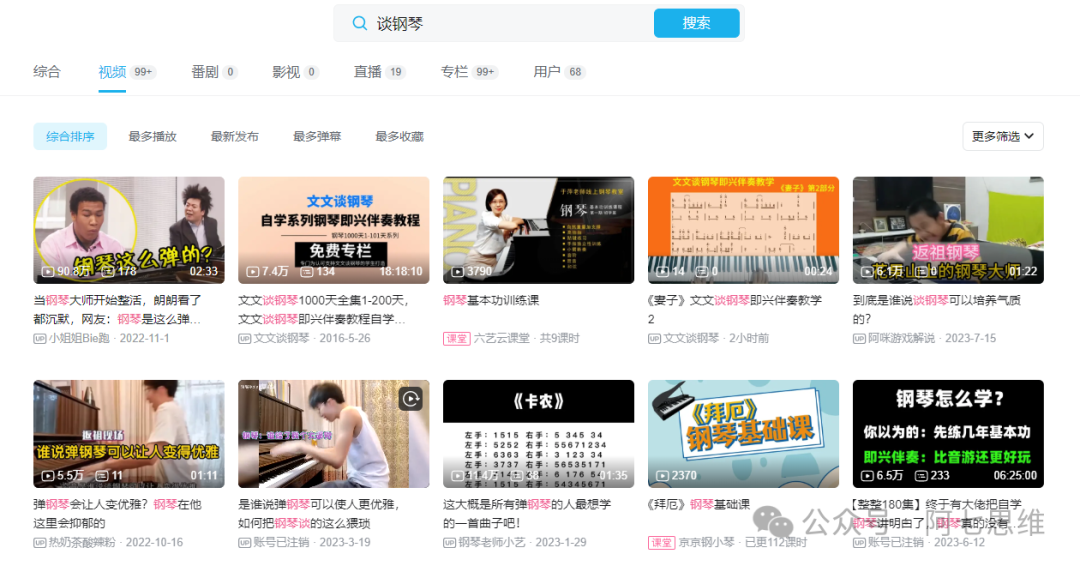The height and width of the screenshot is (566, 1080).
Task: Click UP badge beside 阿咪游戏解说
Action: pyautogui.click(x=860, y=338)
